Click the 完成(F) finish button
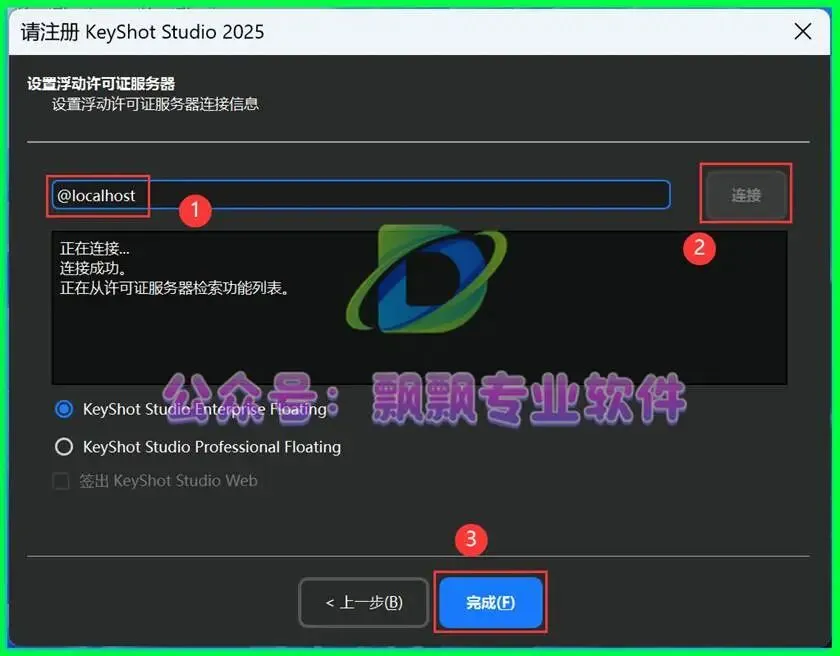Screen dimensions: 840x656 click(491, 602)
